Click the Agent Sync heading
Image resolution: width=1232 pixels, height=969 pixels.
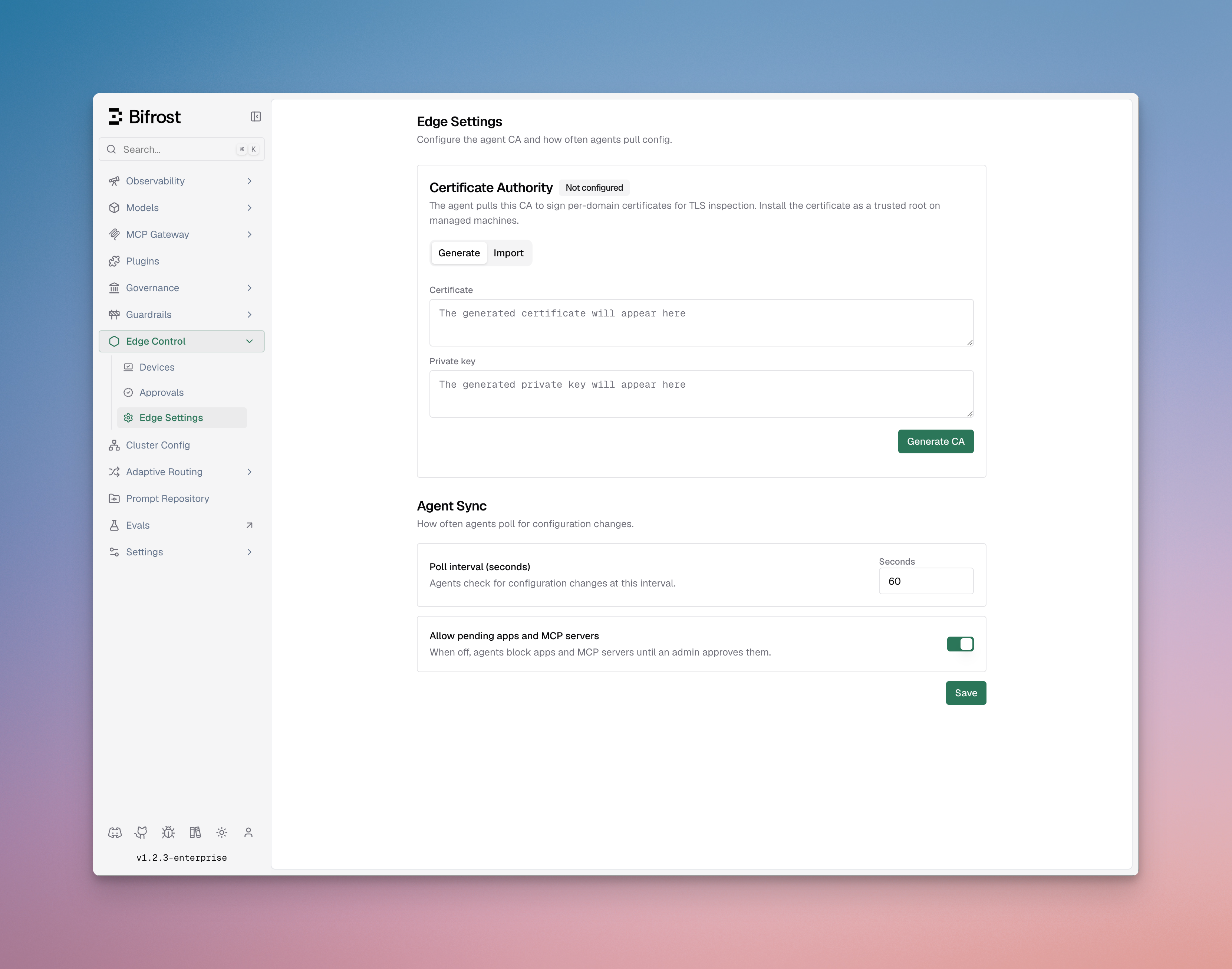click(451, 506)
